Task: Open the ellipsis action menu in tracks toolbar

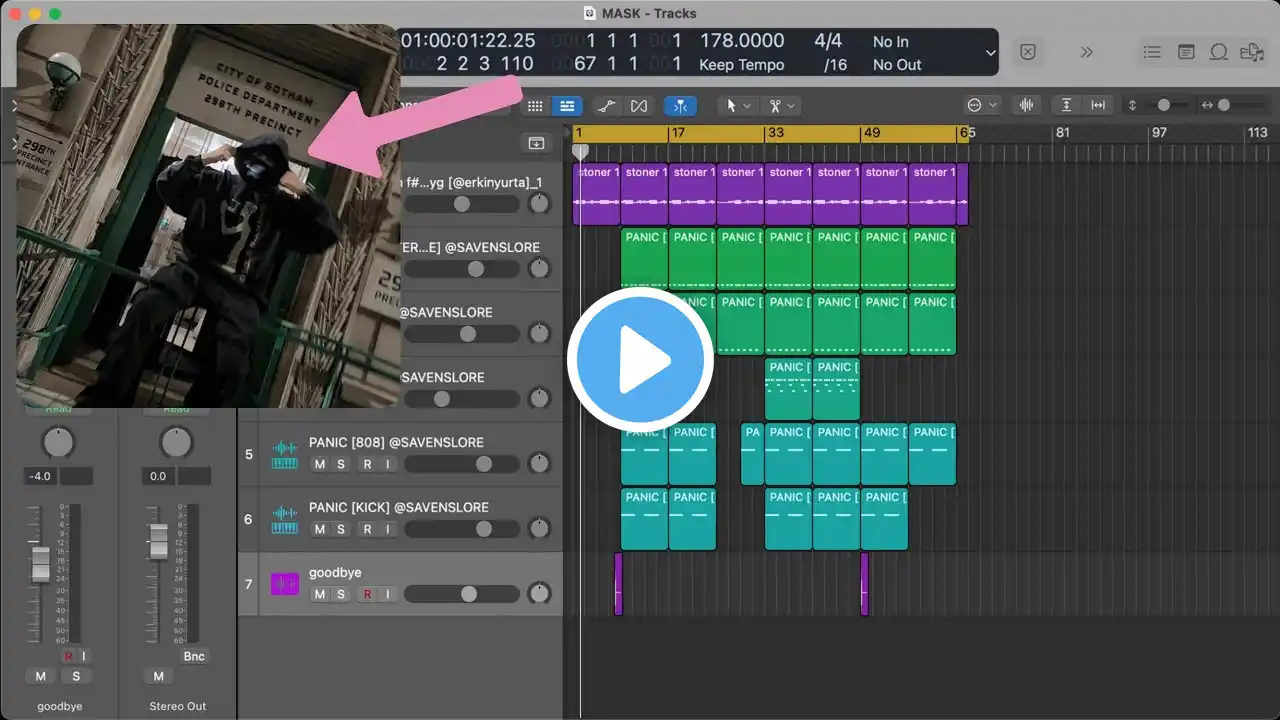Action: tap(982, 105)
